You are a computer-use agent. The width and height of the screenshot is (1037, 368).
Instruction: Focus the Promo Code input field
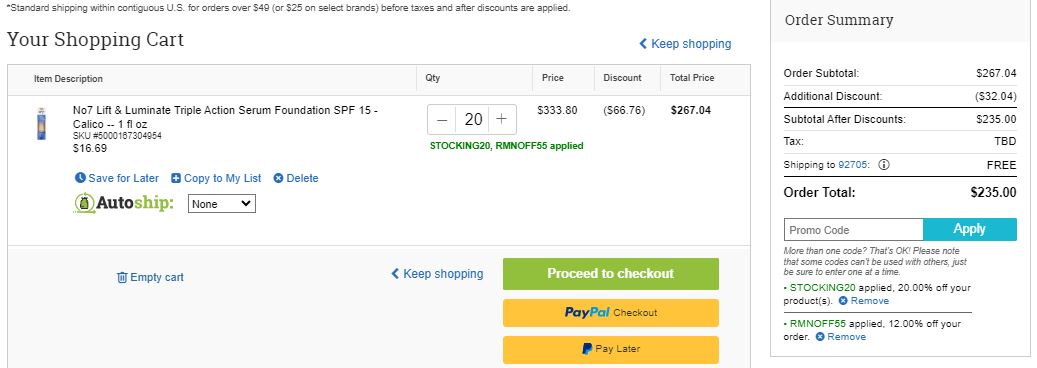(x=854, y=230)
